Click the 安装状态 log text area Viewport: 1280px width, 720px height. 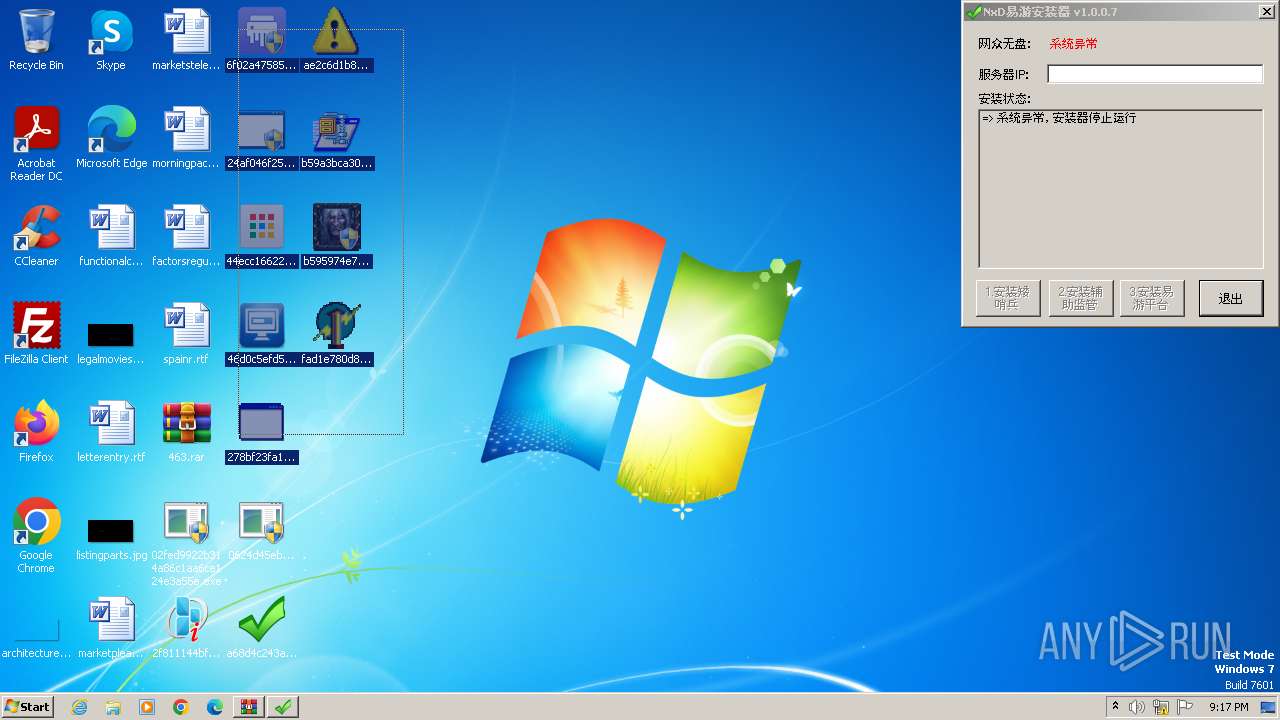point(1120,188)
